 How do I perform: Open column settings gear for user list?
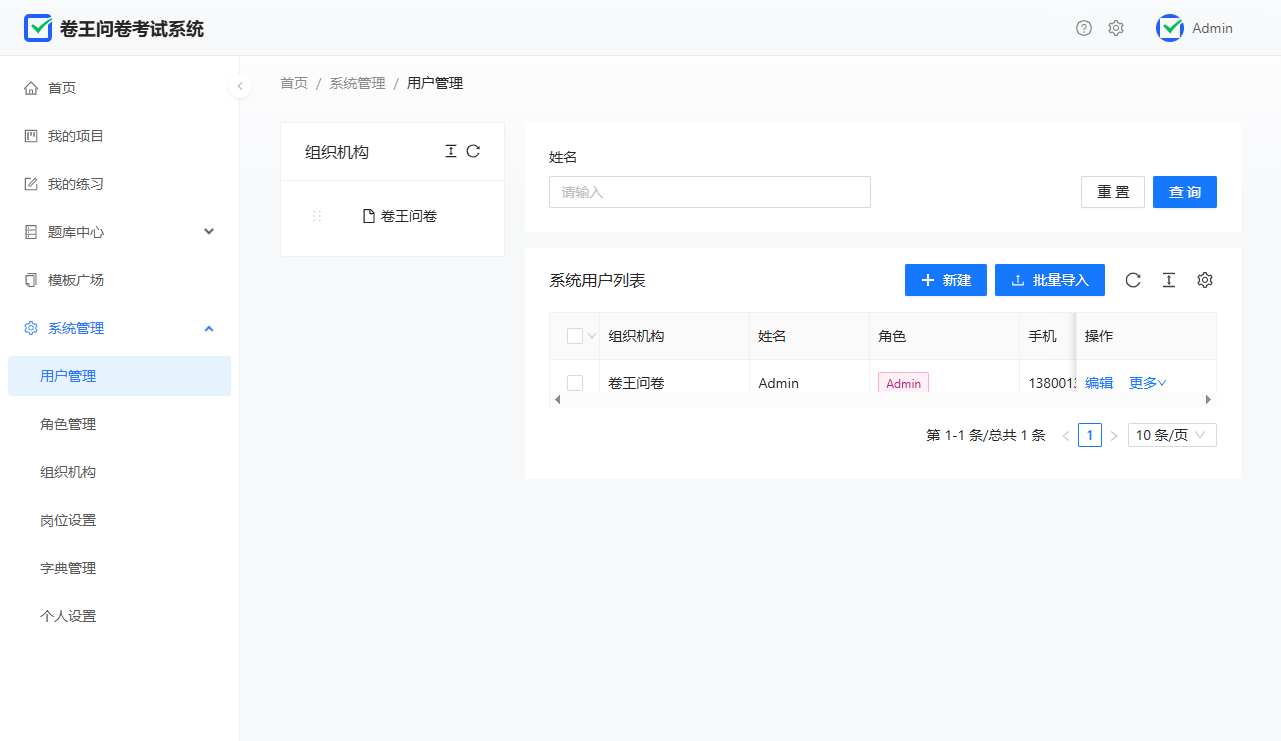tap(1205, 280)
